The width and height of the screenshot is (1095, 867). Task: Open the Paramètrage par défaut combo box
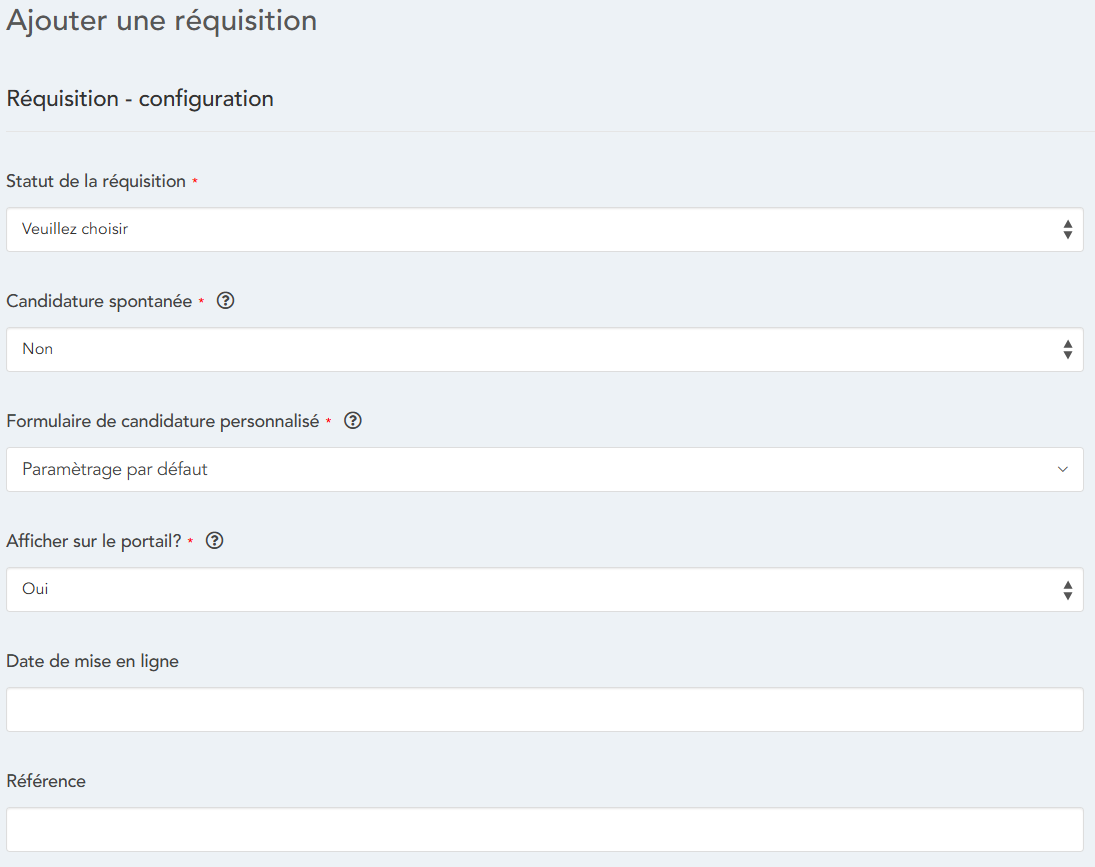[540, 470]
